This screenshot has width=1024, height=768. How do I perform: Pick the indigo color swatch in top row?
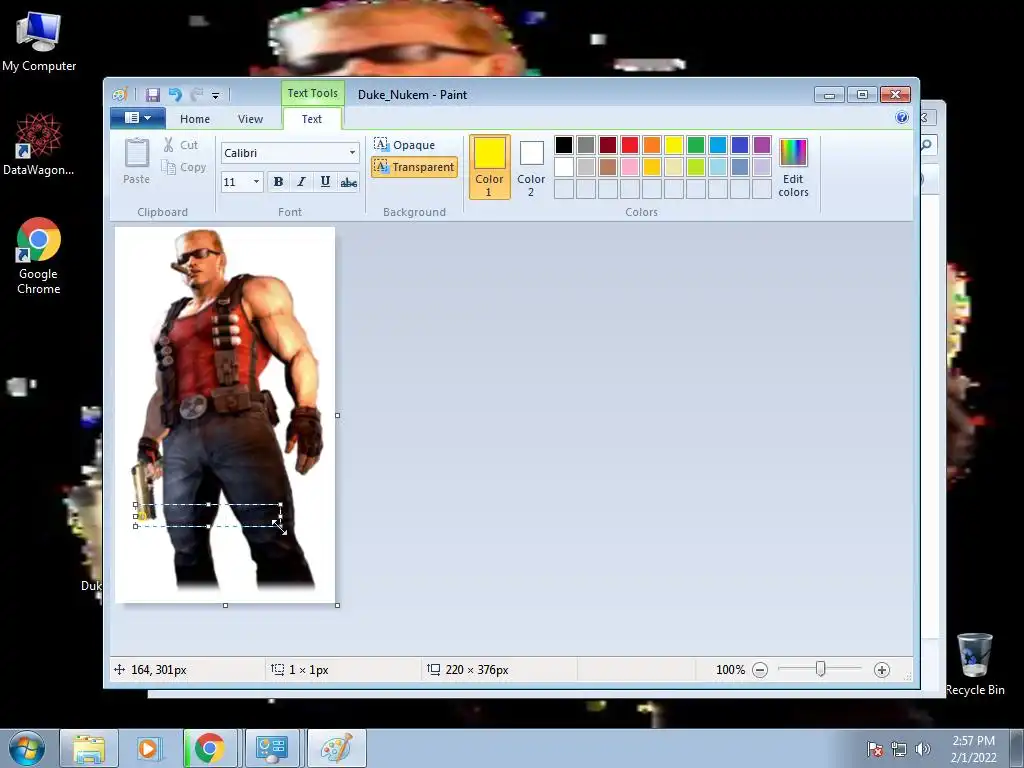tap(740, 144)
